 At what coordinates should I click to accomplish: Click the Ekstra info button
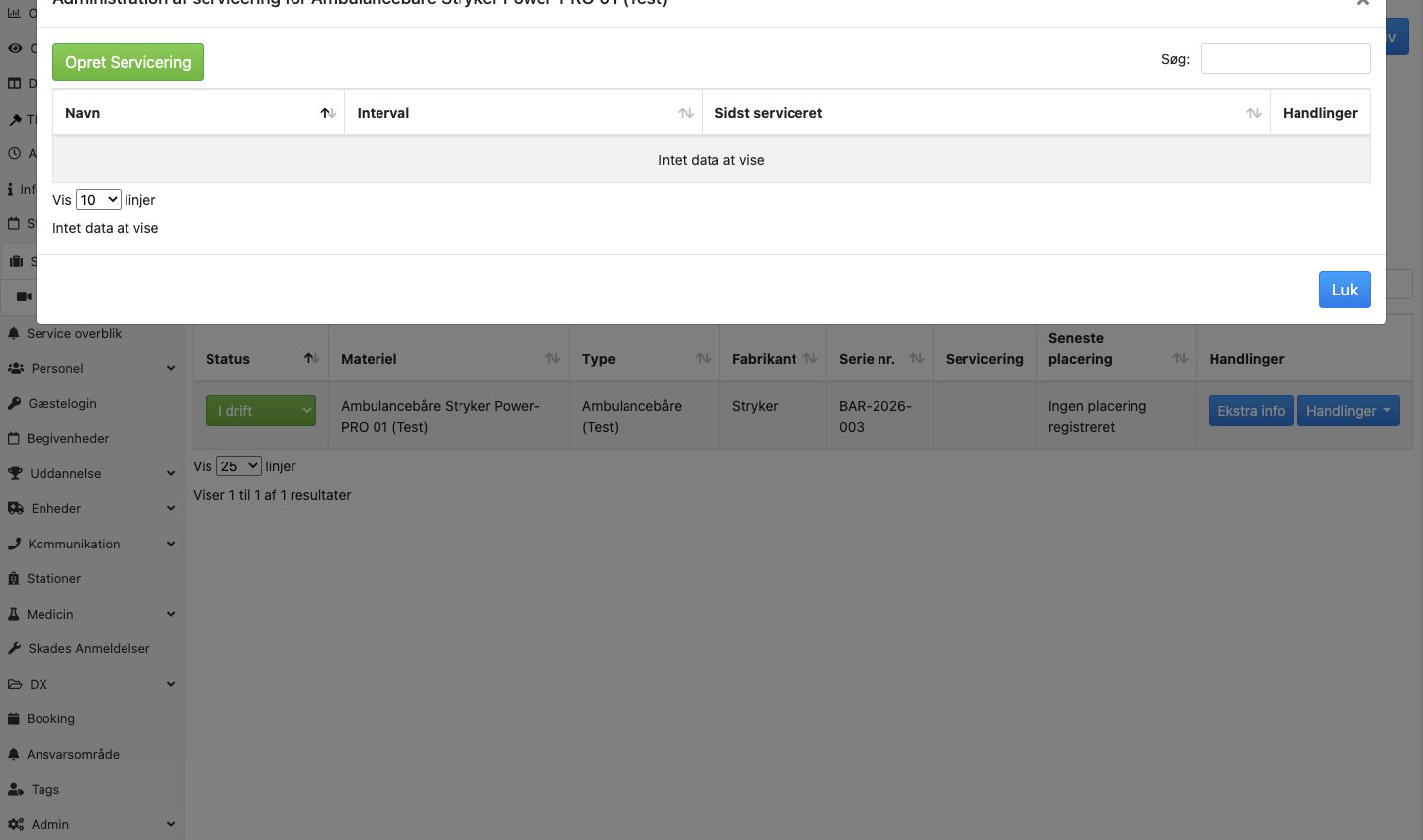pyautogui.click(x=1251, y=411)
